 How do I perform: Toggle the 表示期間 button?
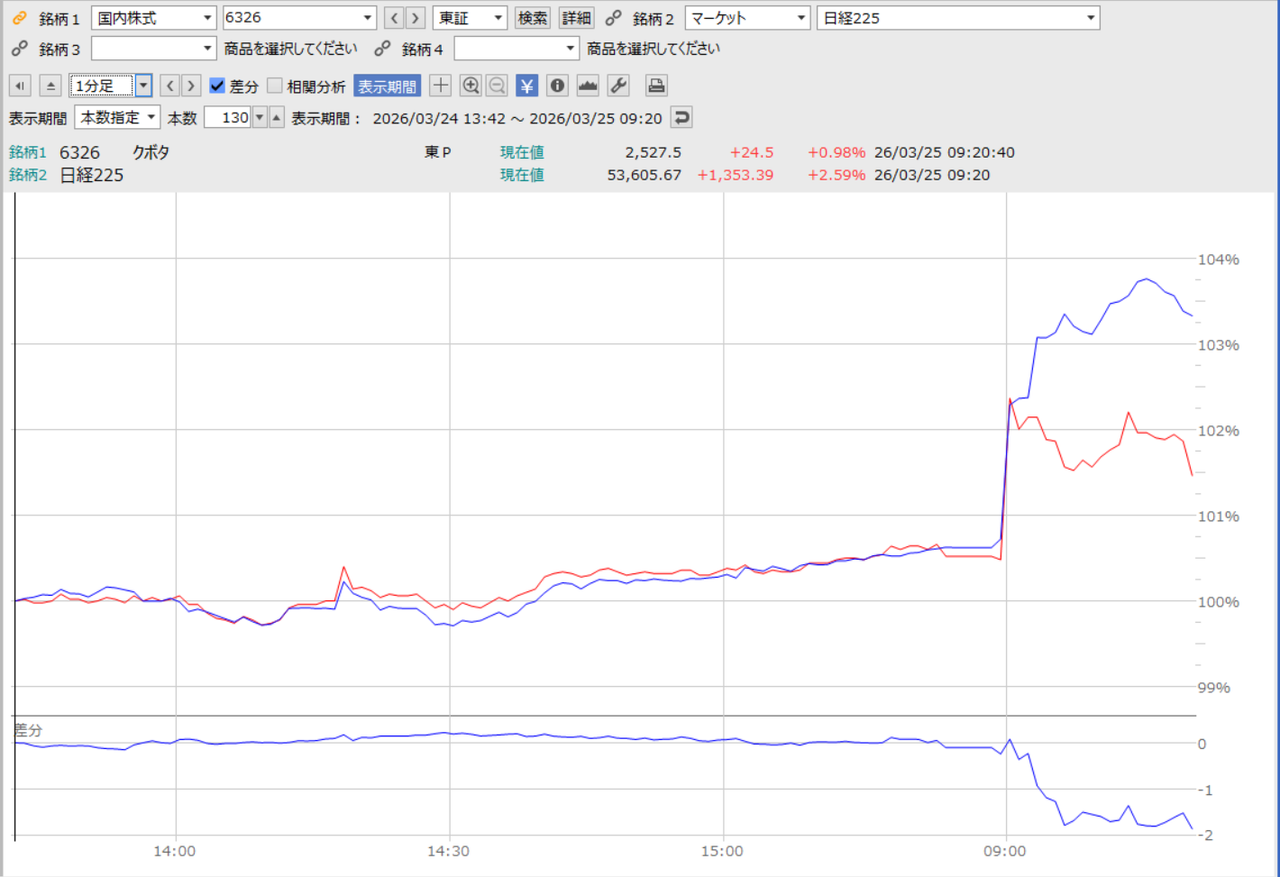point(387,86)
